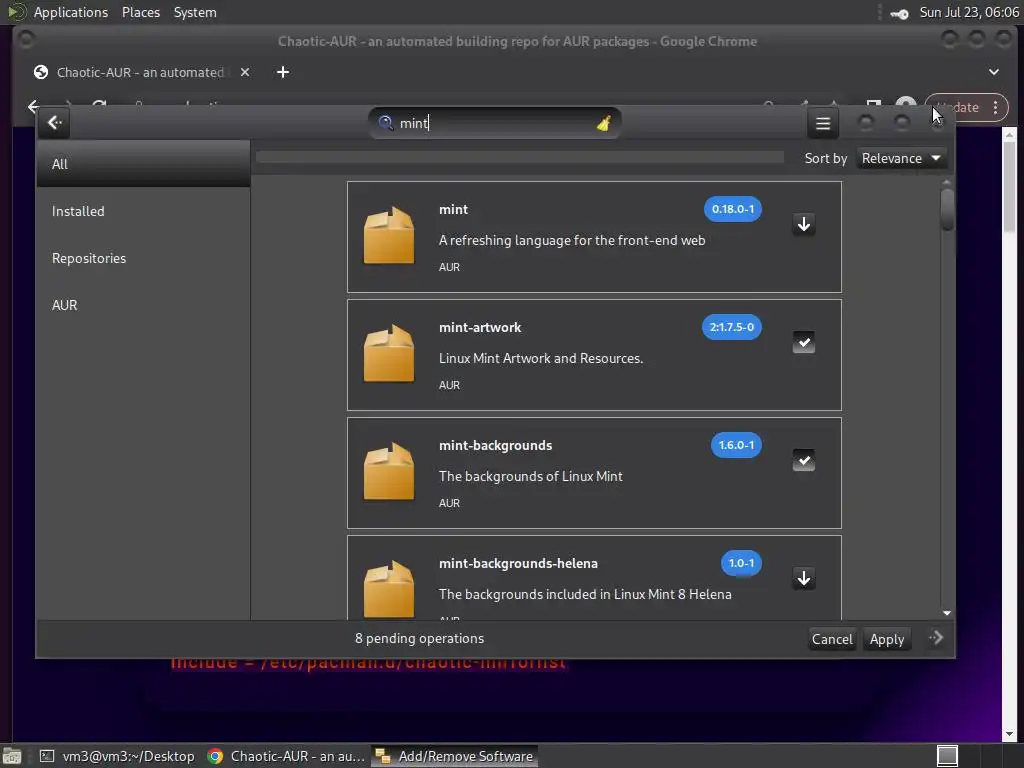This screenshot has height=768, width=1024.
Task: Click the Chaotic-AUR tab favicon
Action: coord(41,72)
